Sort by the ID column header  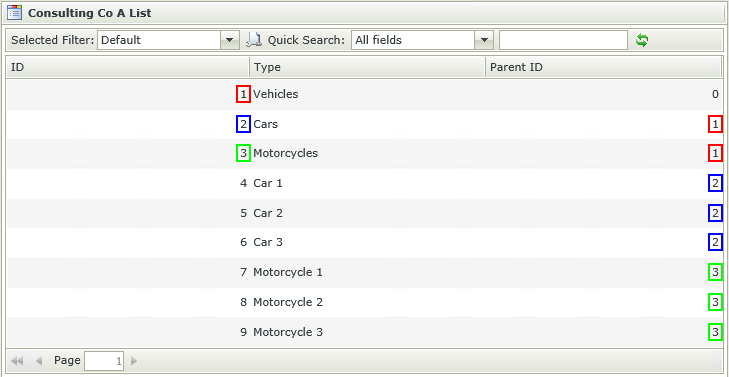point(128,67)
